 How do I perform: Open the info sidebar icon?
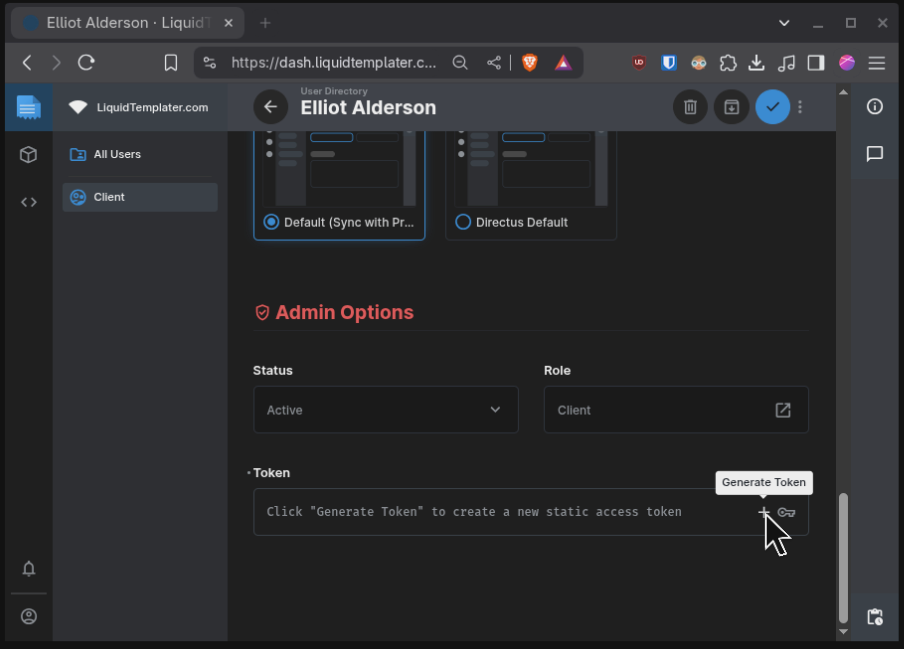coord(875,107)
